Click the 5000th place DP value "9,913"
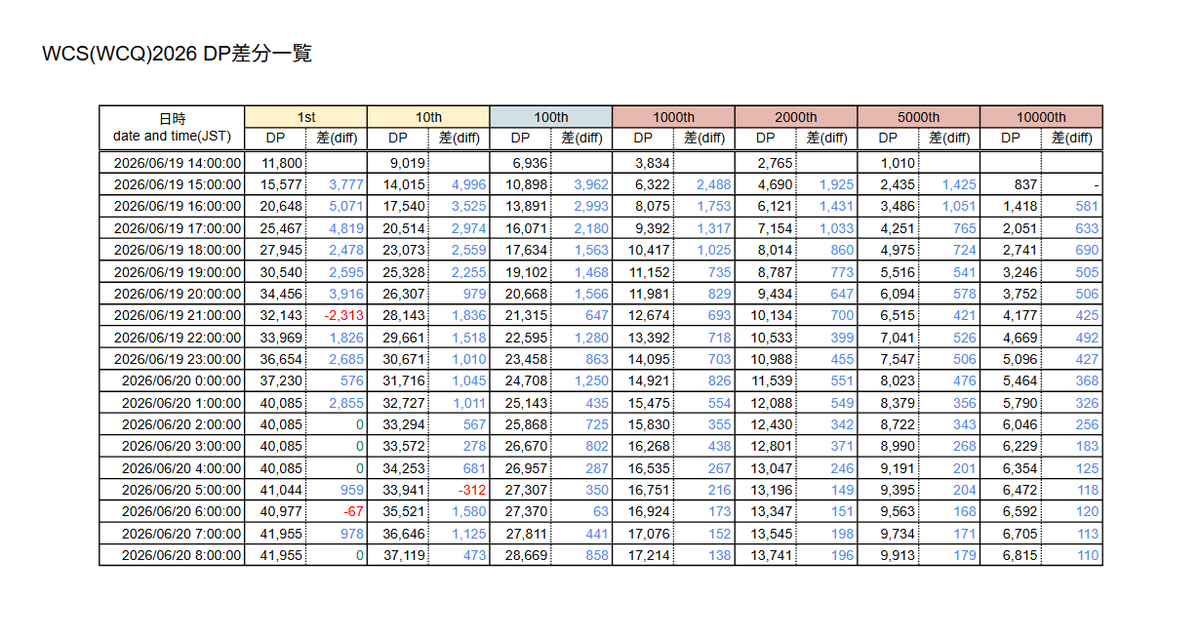This screenshot has height=640, width=1200. tap(898, 555)
